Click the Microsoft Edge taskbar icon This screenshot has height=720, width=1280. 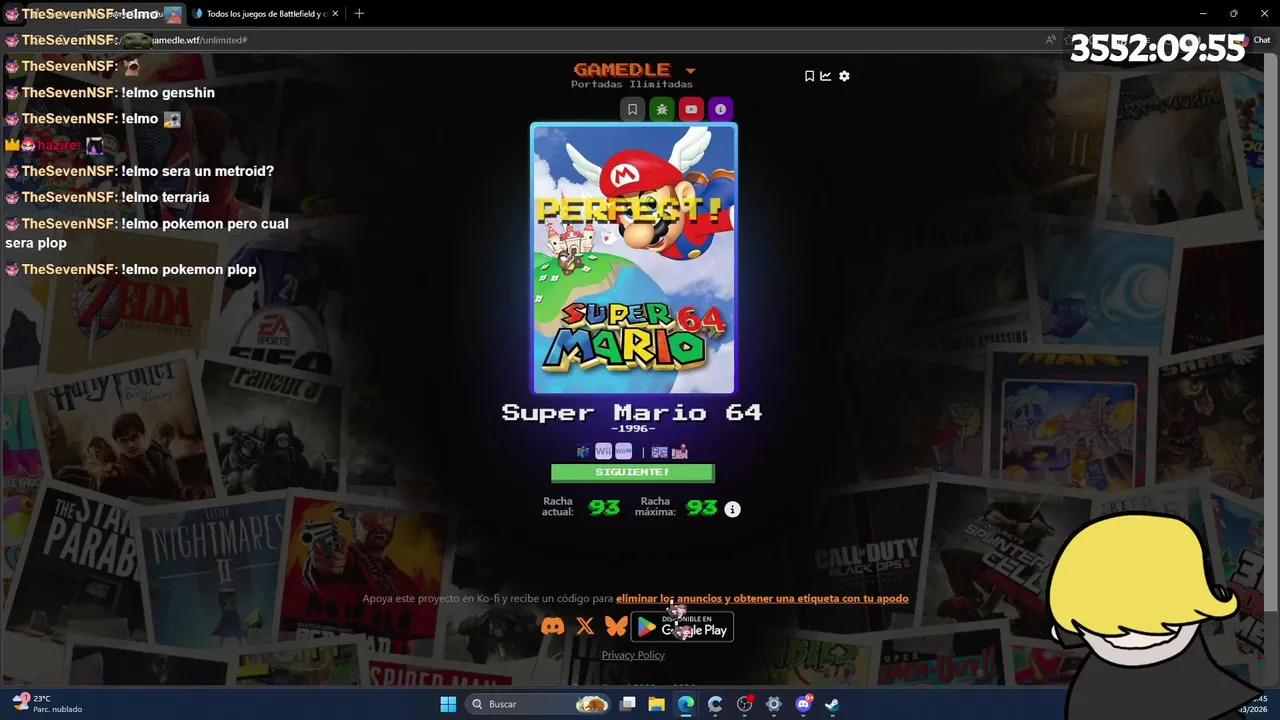685,704
